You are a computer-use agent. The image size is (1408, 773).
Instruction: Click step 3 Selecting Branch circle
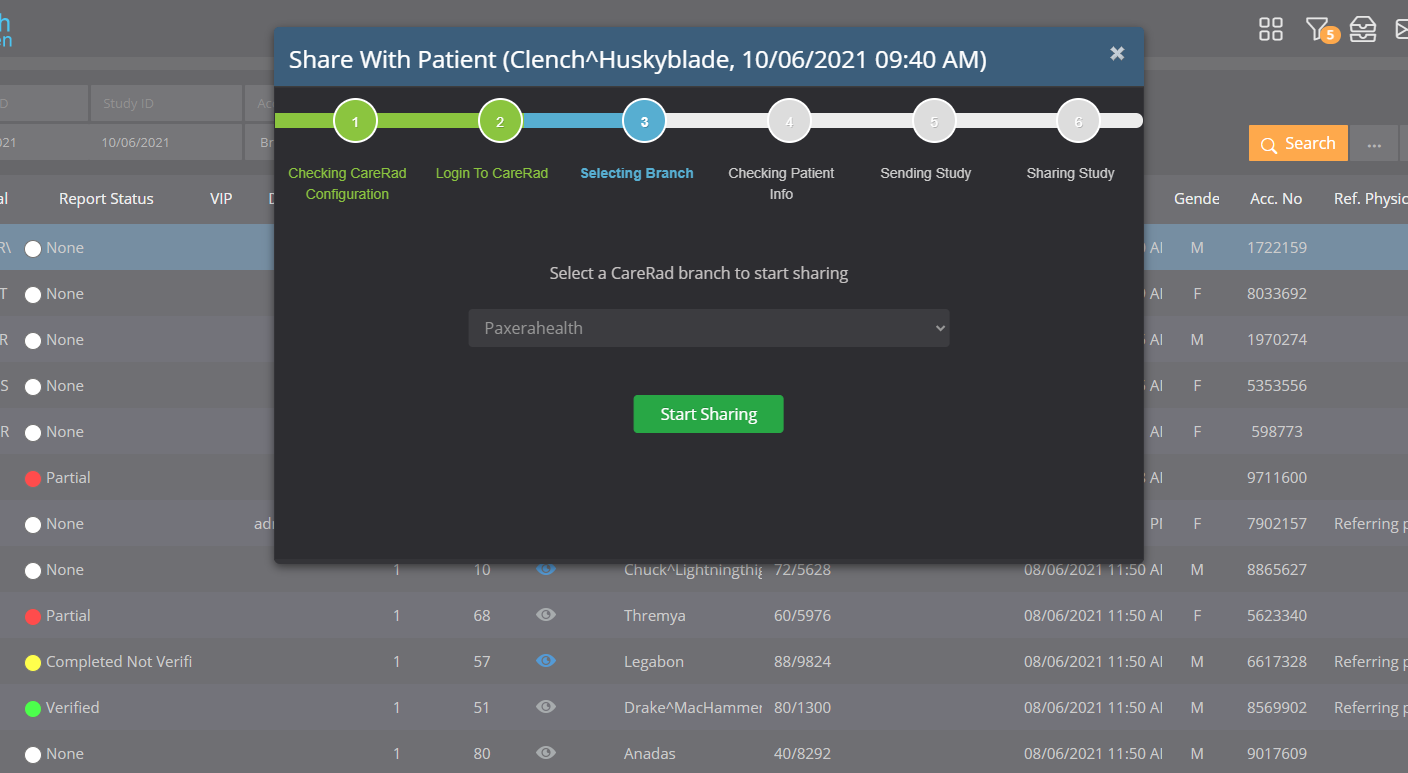point(644,122)
